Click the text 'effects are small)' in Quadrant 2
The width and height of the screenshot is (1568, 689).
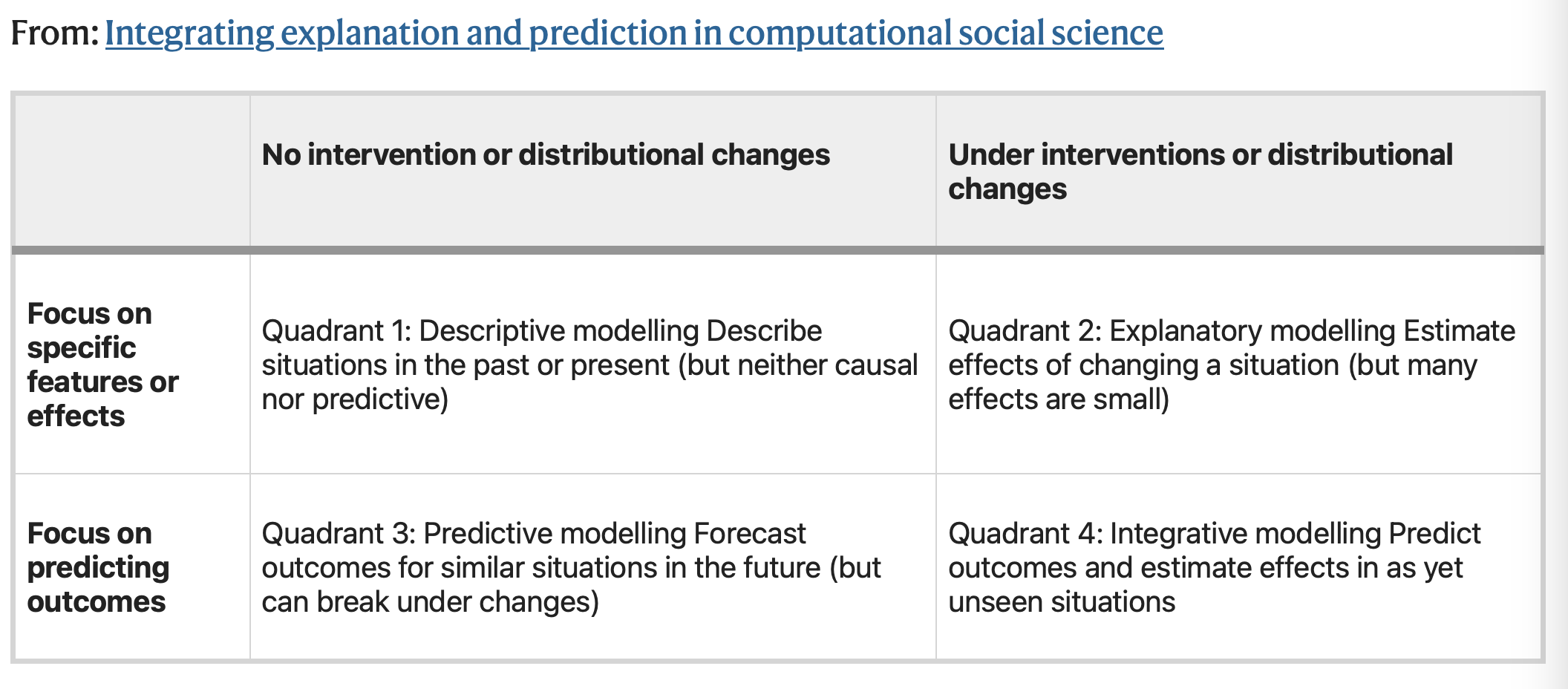point(1059,399)
